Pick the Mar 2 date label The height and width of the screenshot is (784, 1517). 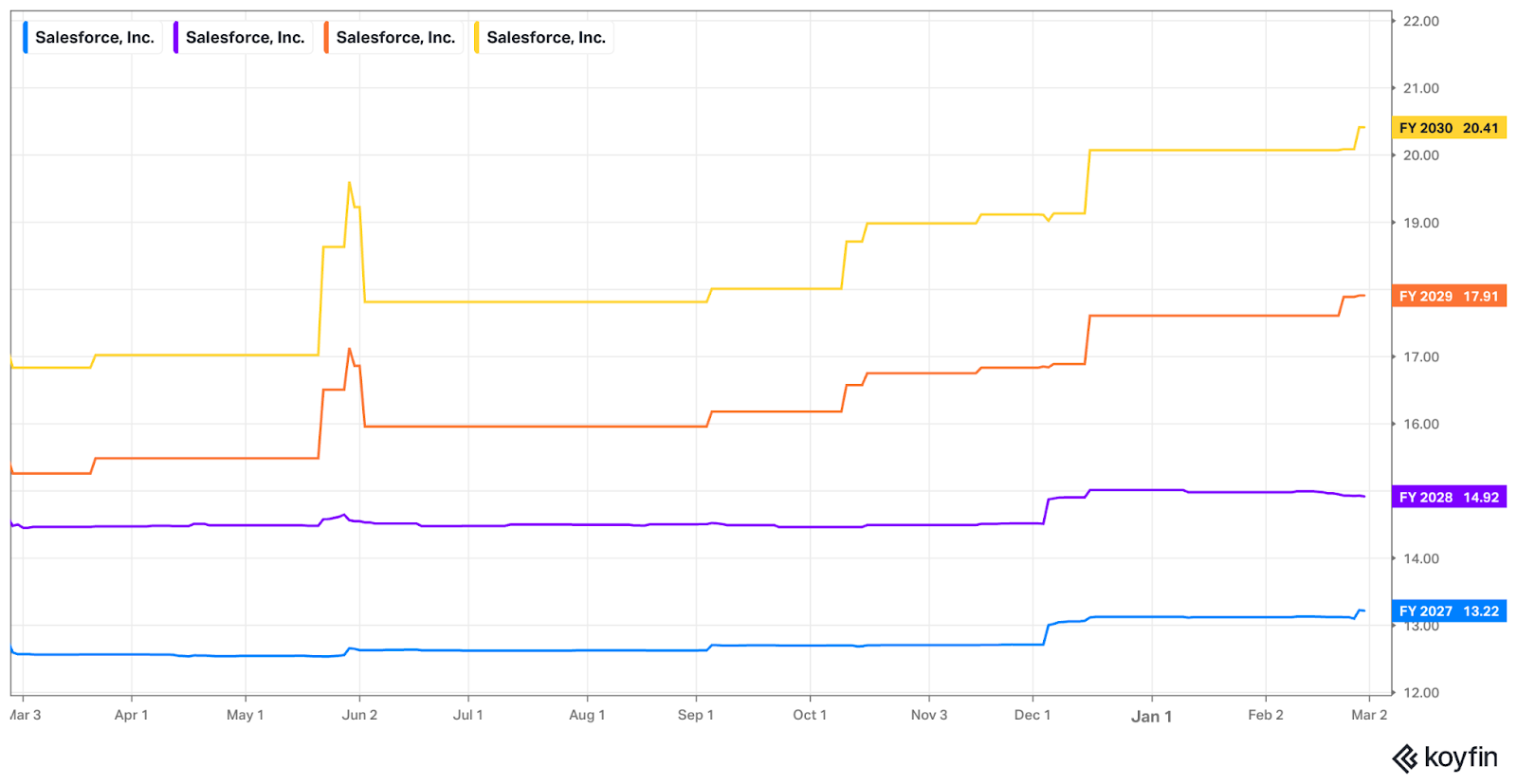tap(1368, 715)
